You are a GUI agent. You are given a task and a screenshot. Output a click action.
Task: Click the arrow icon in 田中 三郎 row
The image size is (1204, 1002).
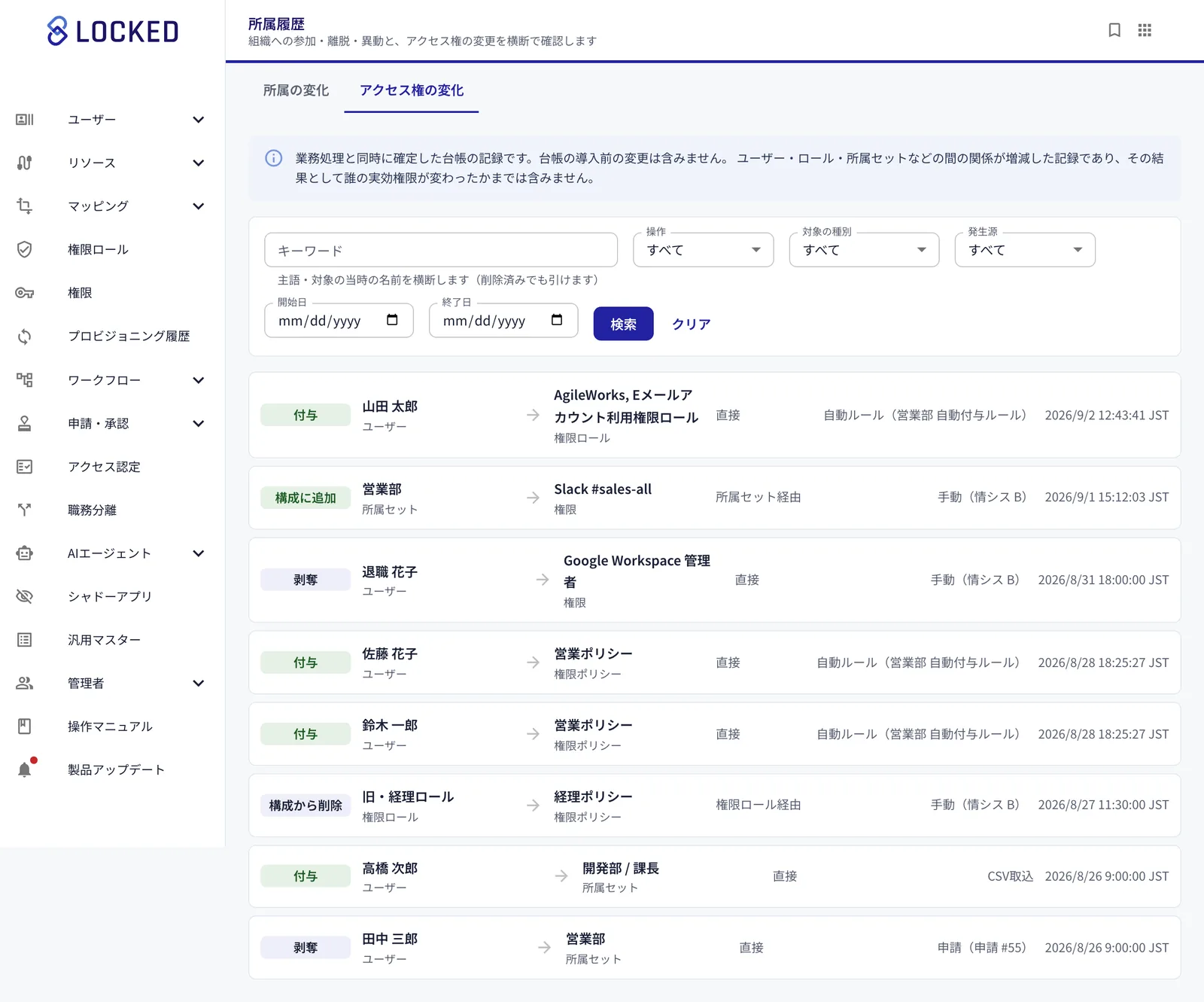click(x=544, y=948)
